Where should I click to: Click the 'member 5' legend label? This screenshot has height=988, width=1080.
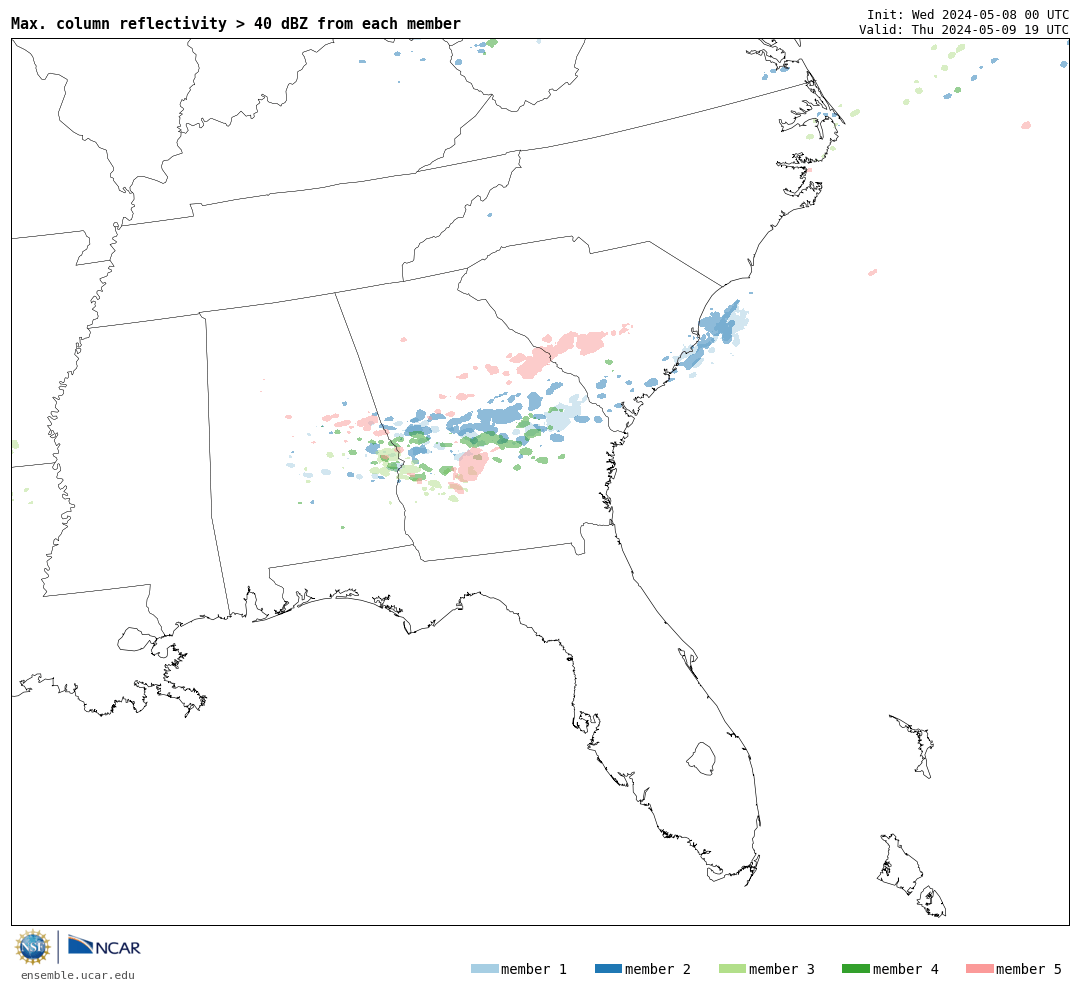pyautogui.click(x=1029, y=969)
